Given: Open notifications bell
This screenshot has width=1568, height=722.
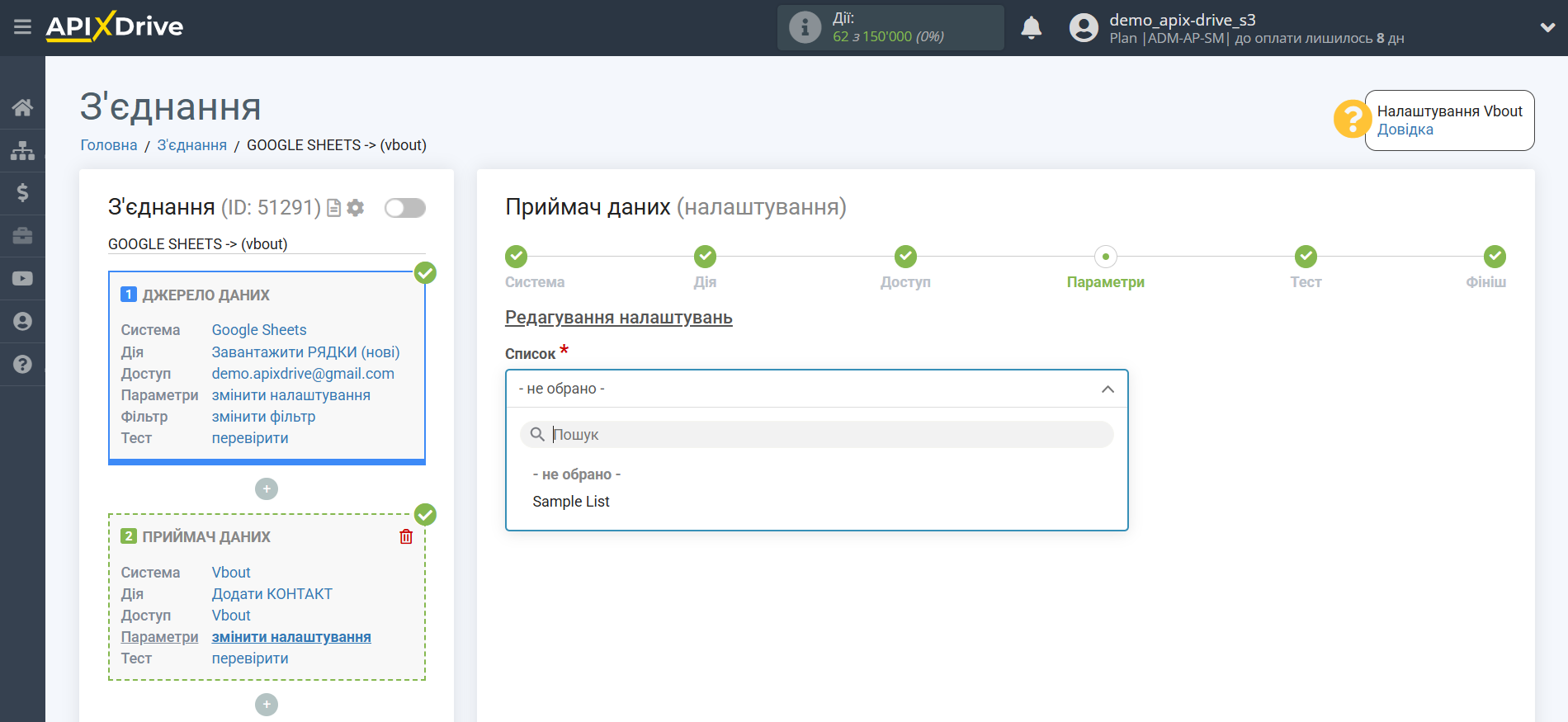Looking at the screenshot, I should pyautogui.click(x=1031, y=27).
